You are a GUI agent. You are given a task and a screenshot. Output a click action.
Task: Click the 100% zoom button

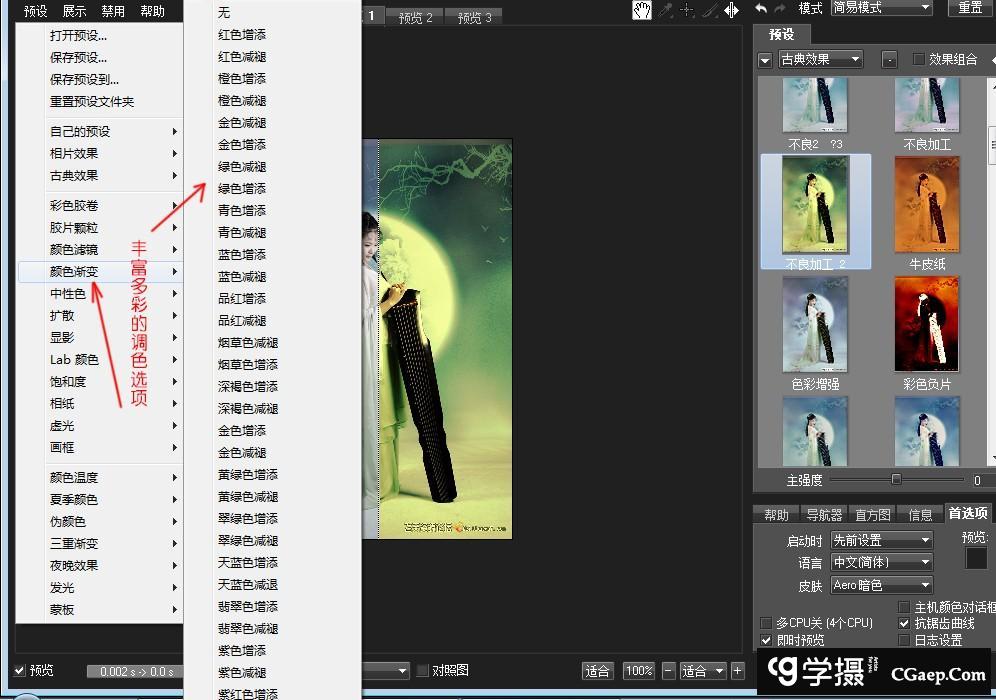pos(638,670)
